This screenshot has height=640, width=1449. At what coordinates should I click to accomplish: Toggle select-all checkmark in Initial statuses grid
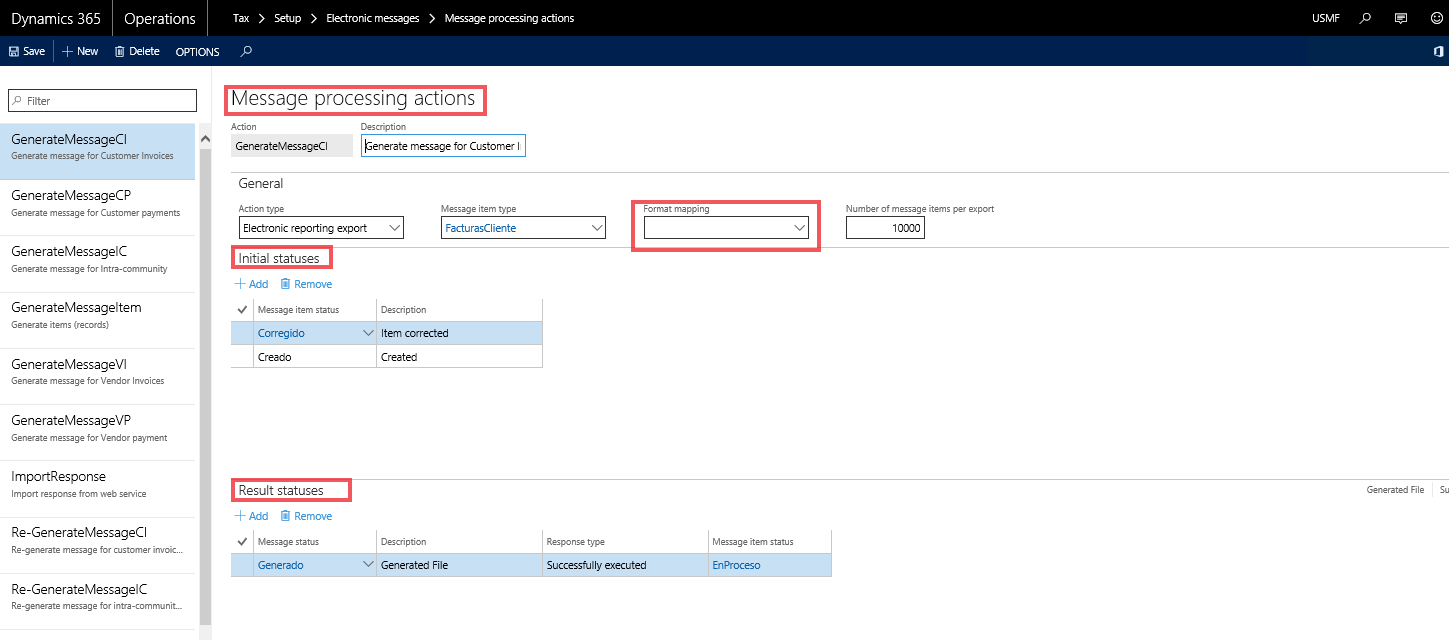pos(242,310)
